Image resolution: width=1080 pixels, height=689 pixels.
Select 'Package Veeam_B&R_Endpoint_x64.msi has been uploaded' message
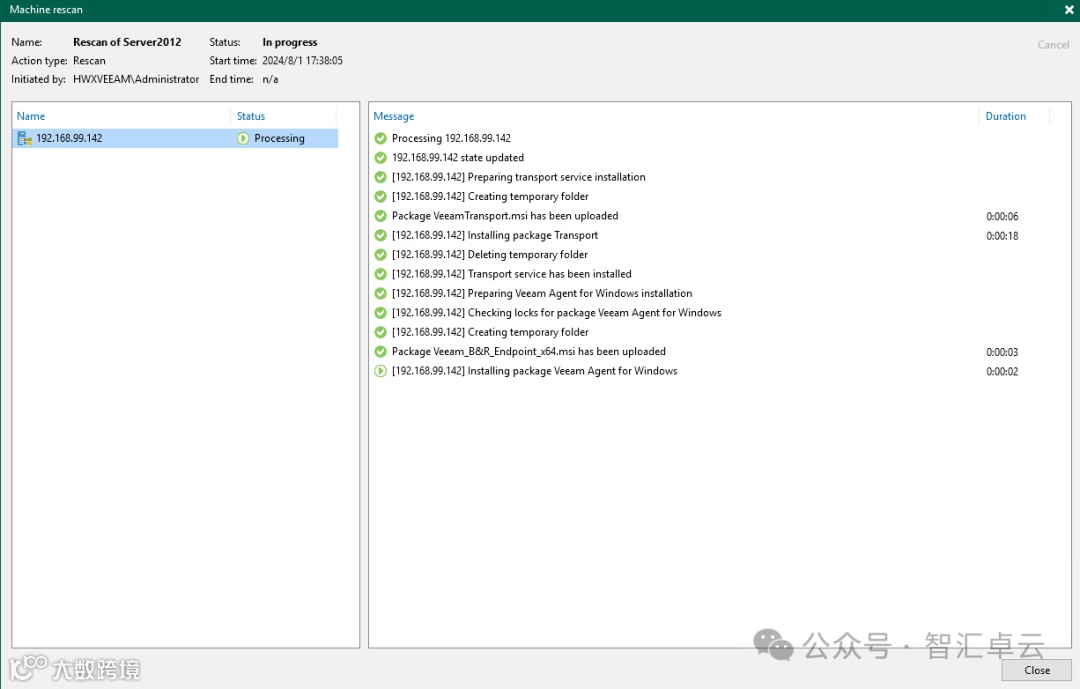point(529,351)
